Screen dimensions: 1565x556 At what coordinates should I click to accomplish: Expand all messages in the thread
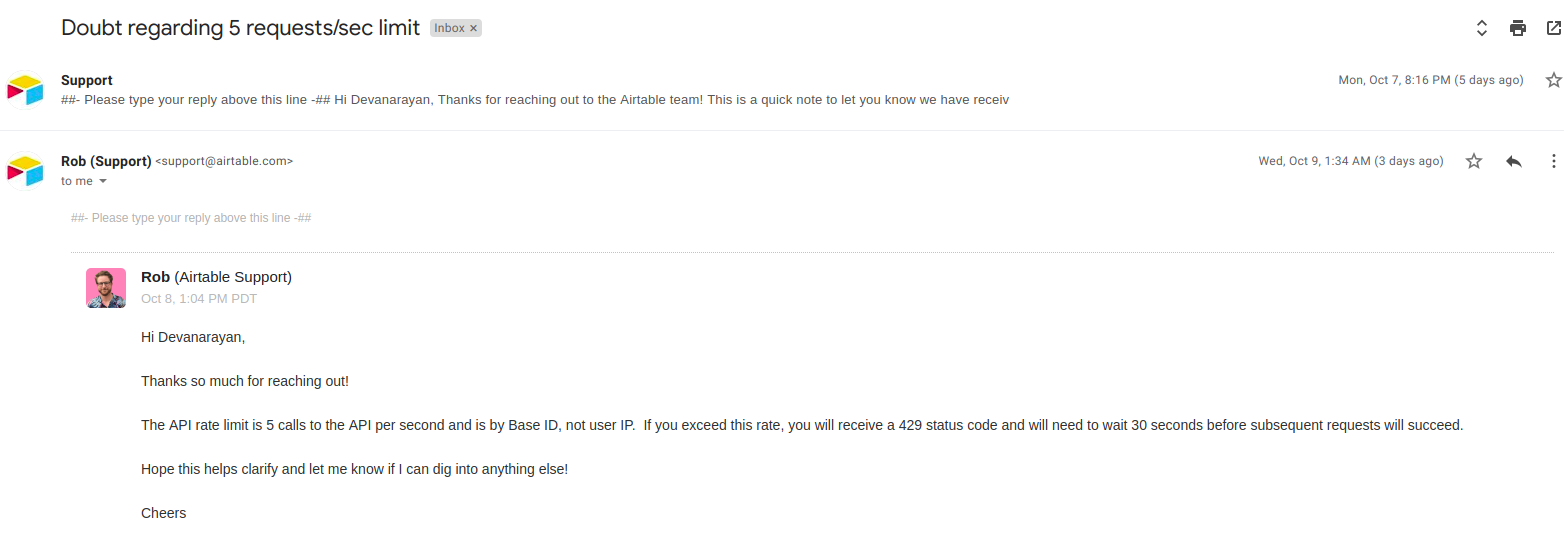point(1482,28)
